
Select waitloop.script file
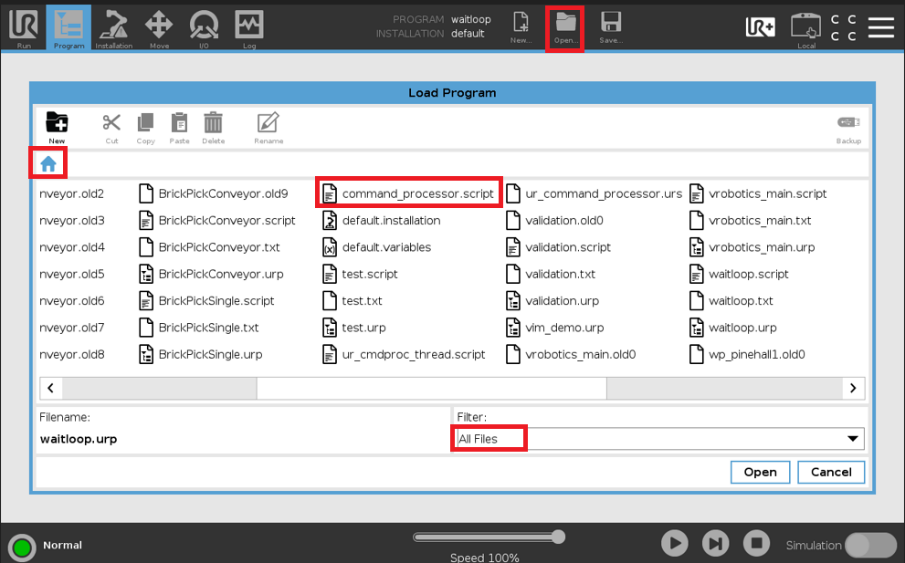[x=739, y=274]
